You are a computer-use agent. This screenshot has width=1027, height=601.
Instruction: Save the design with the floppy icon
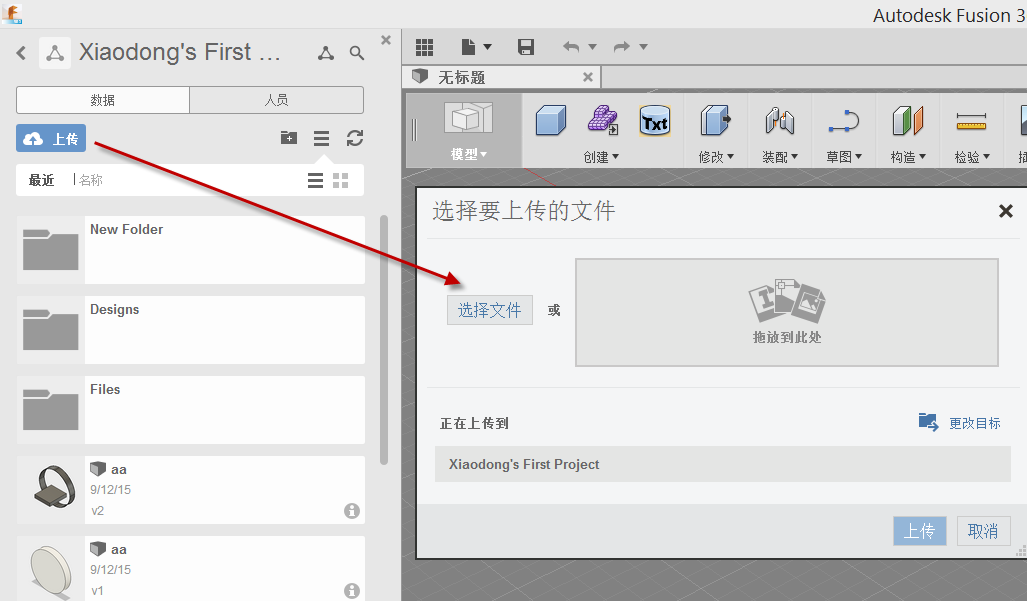point(526,47)
